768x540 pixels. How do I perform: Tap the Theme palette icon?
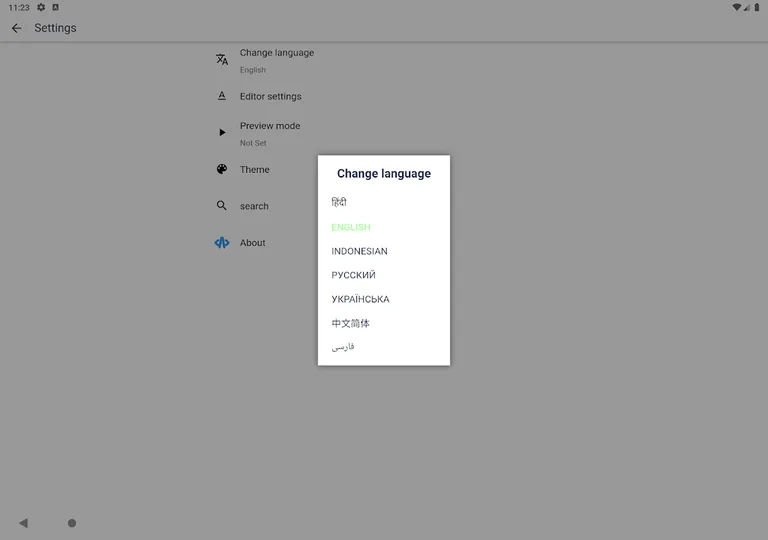coord(222,169)
